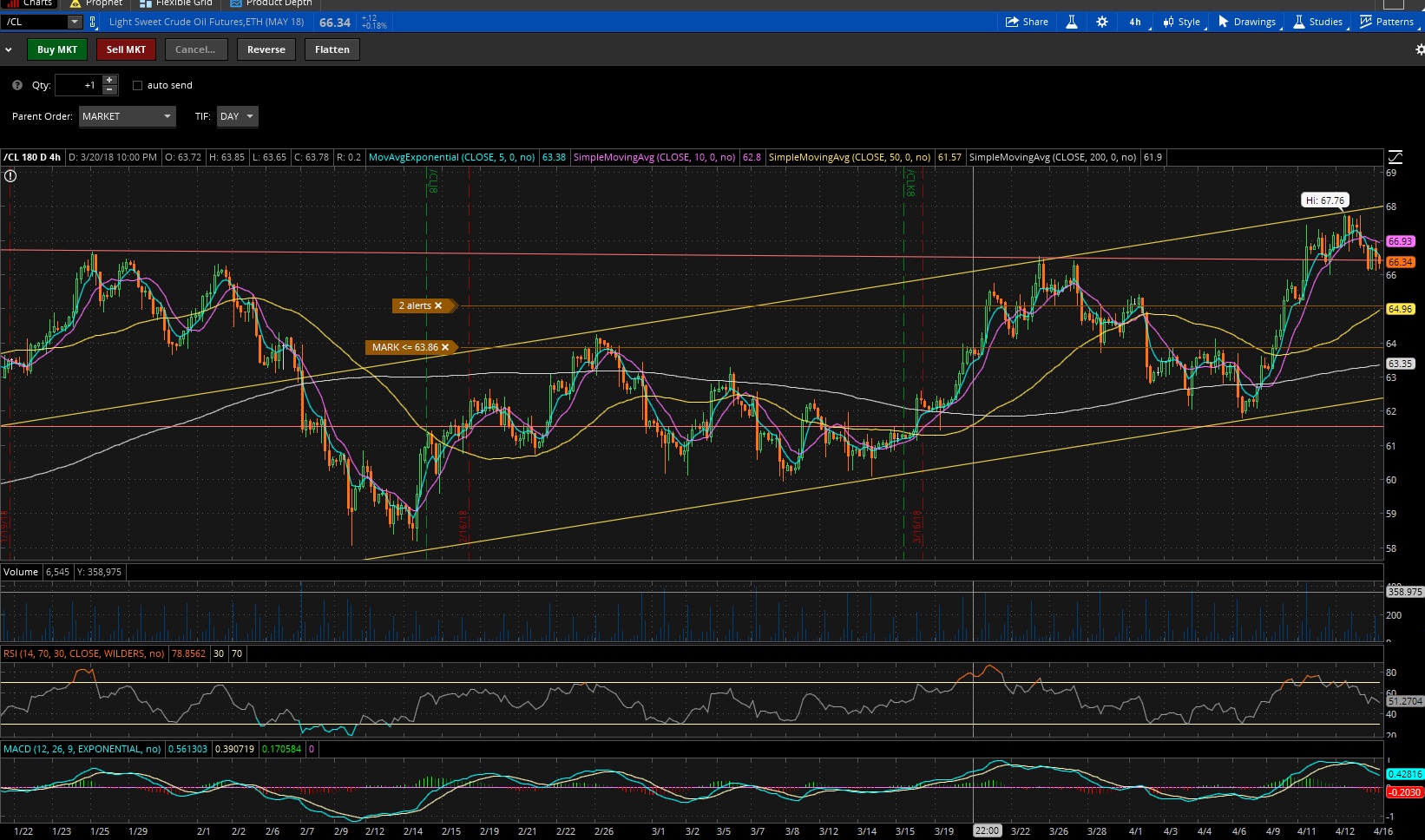1425x840 pixels.
Task: Open chart settings gear in blue toolbar
Action: pos(1102,22)
